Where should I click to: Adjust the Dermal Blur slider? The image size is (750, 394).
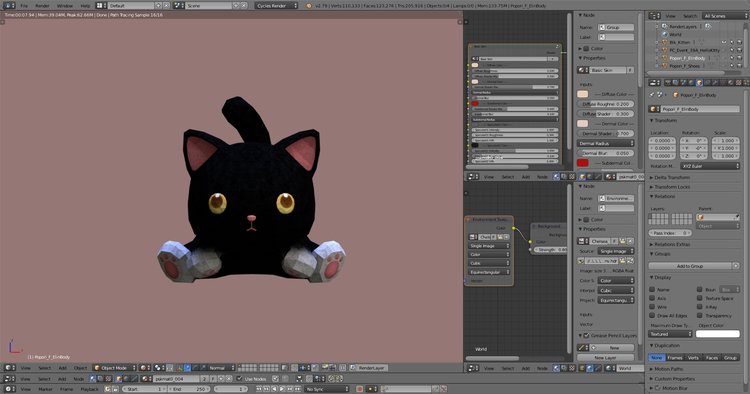pos(606,153)
